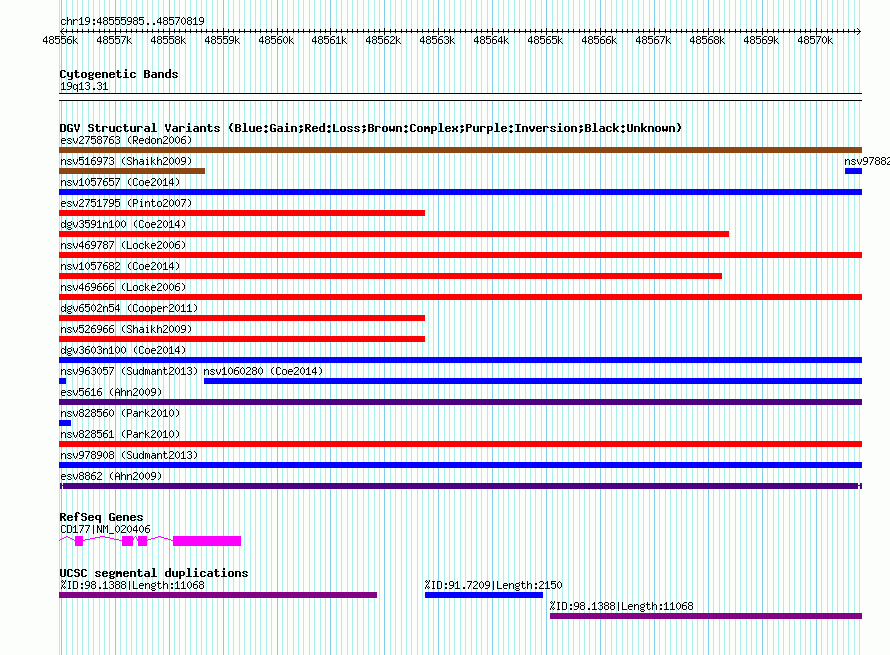
Task: Click the nsv1057657 (Coe2014) blue gain bar
Action: coord(460,192)
